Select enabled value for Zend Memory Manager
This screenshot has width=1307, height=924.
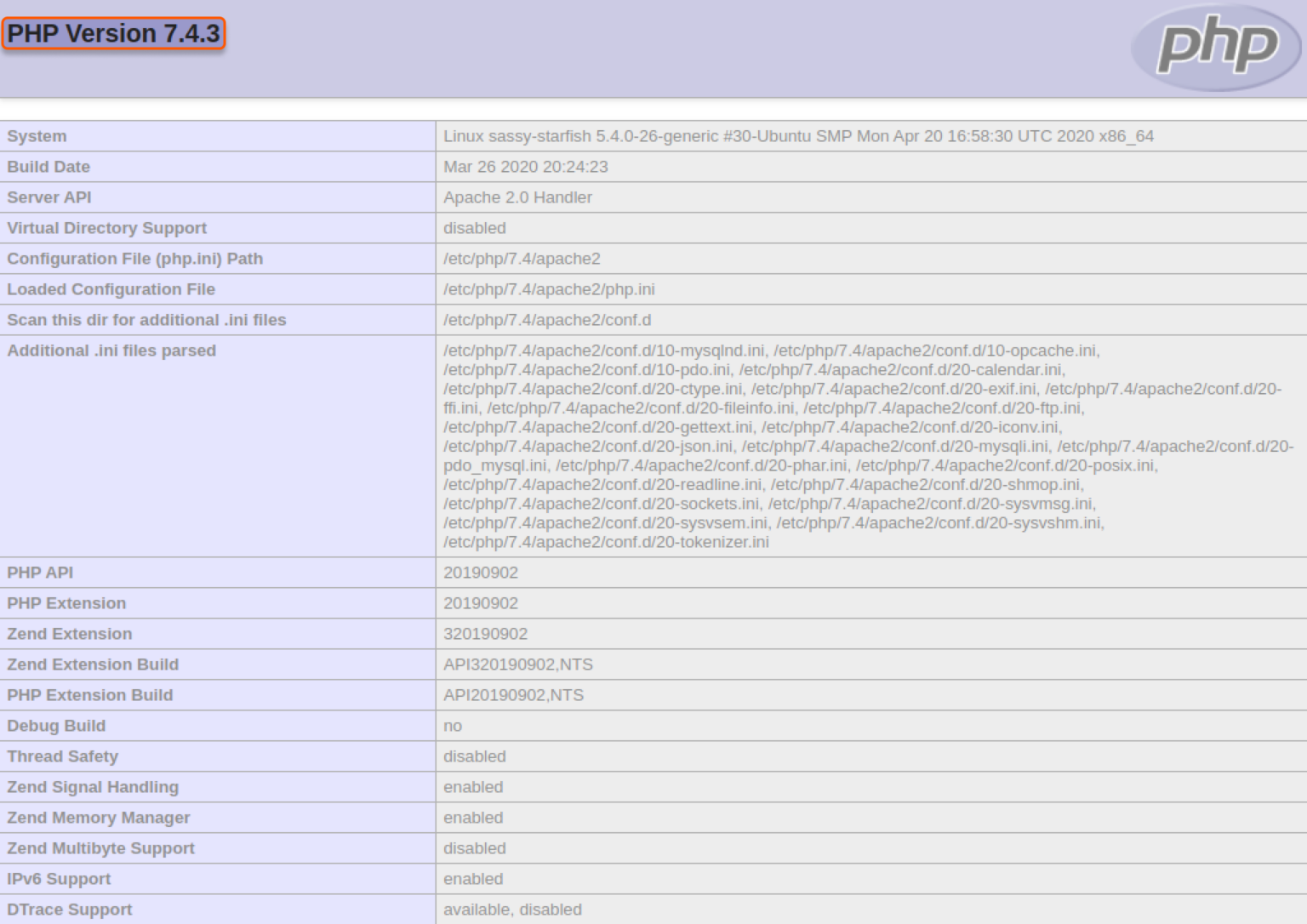coord(473,818)
